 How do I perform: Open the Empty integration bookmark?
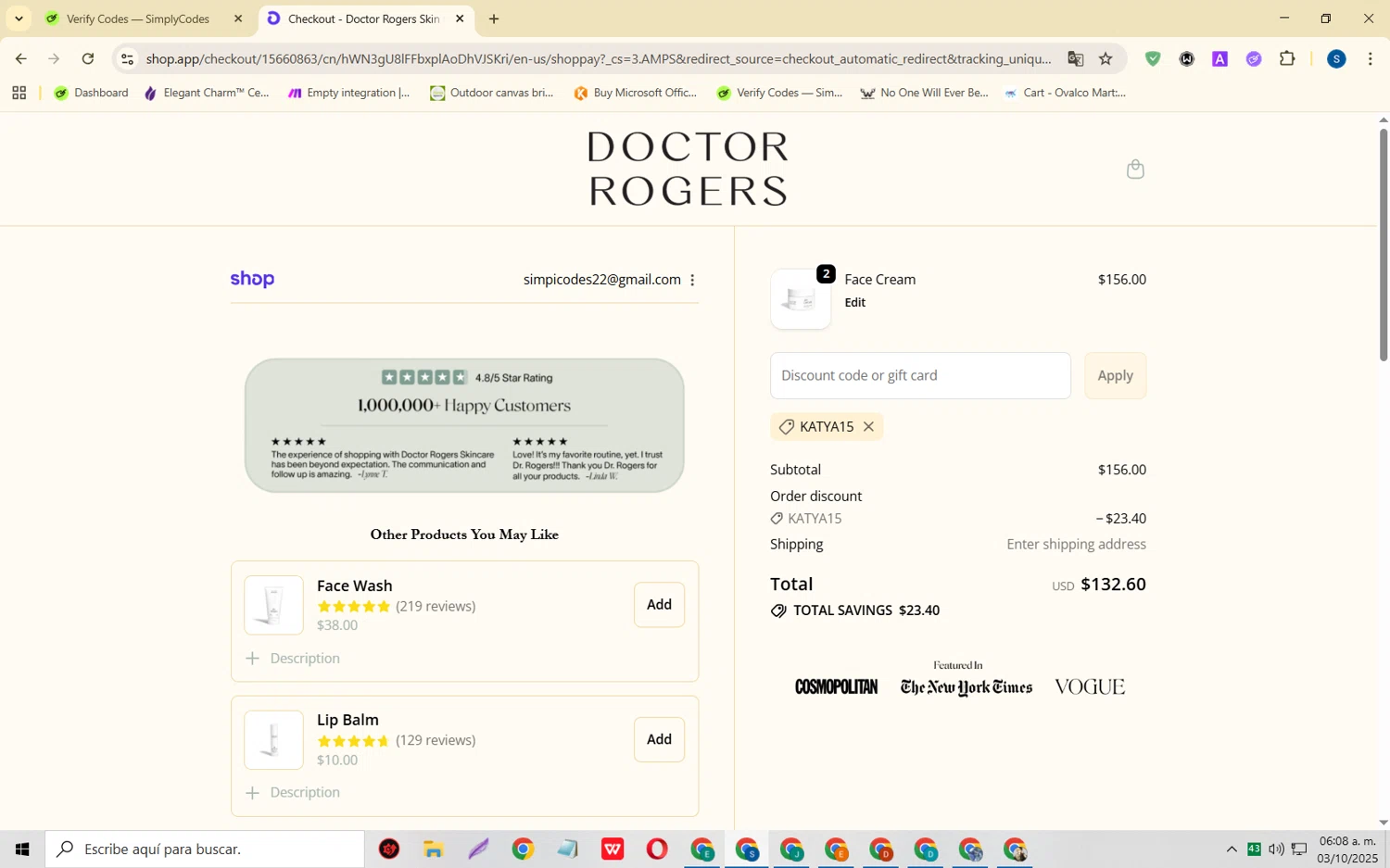click(348, 93)
